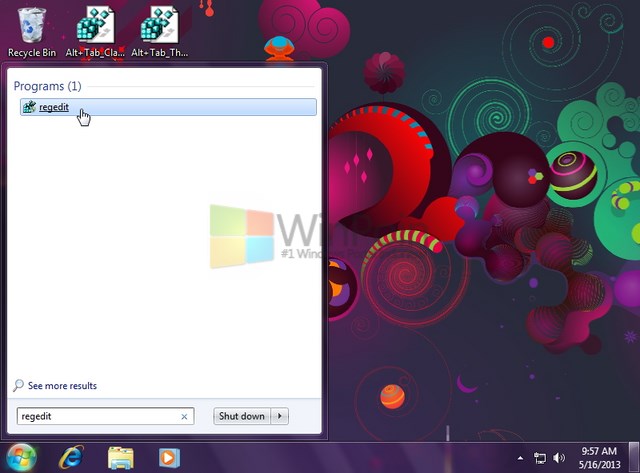Launch Internet Explorer from the taskbar
Screen dimensions: 640x473
pyautogui.click(x=72, y=457)
